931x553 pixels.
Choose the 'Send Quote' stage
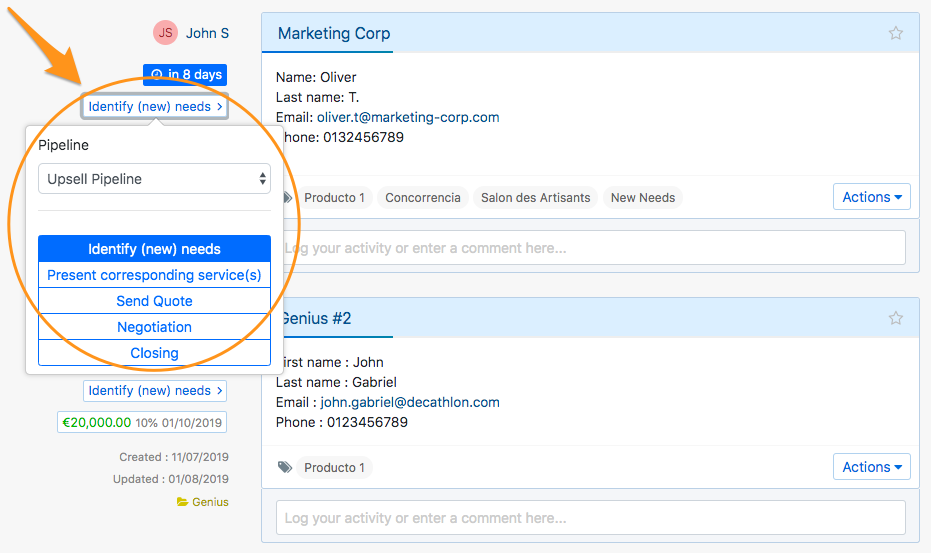pos(154,301)
